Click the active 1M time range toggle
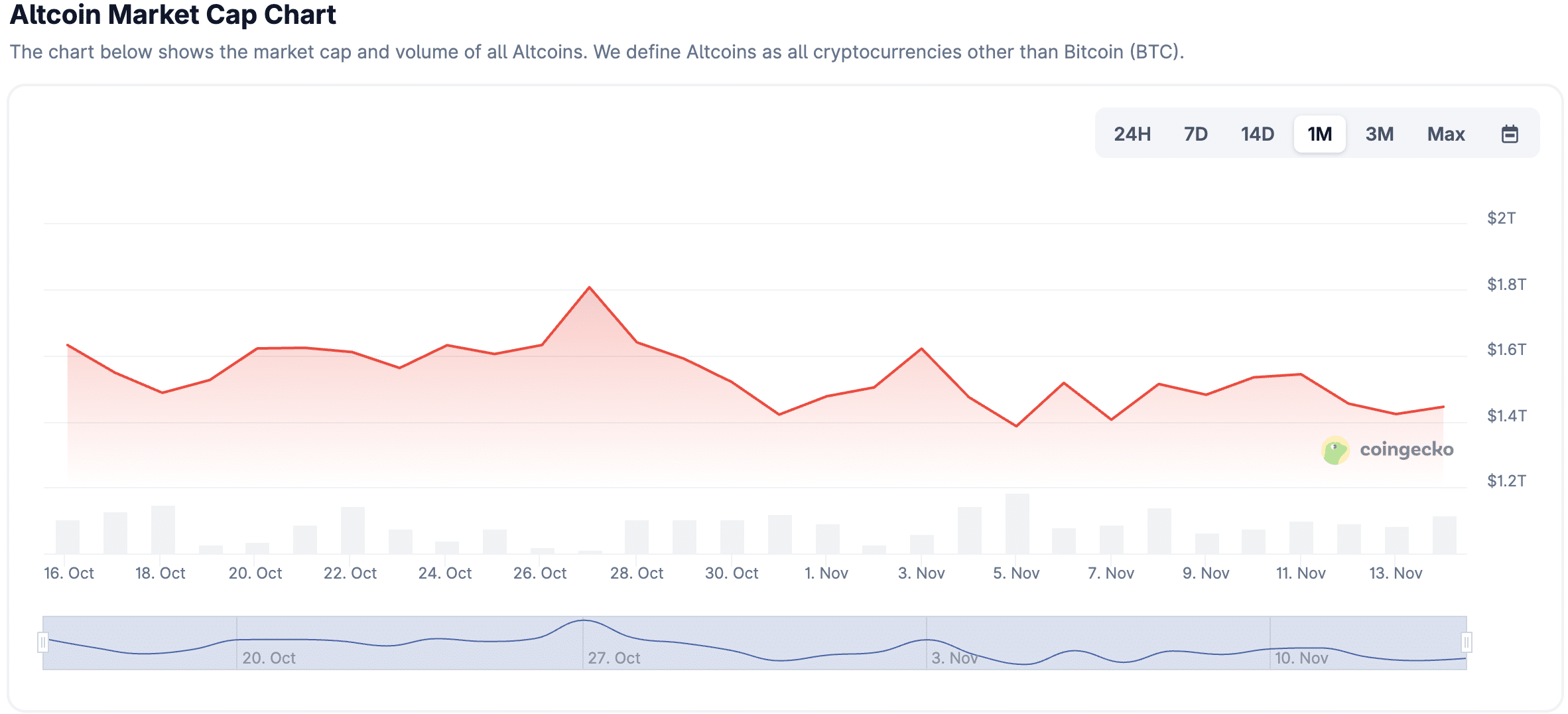This screenshot has width=1568, height=714. point(1319,133)
